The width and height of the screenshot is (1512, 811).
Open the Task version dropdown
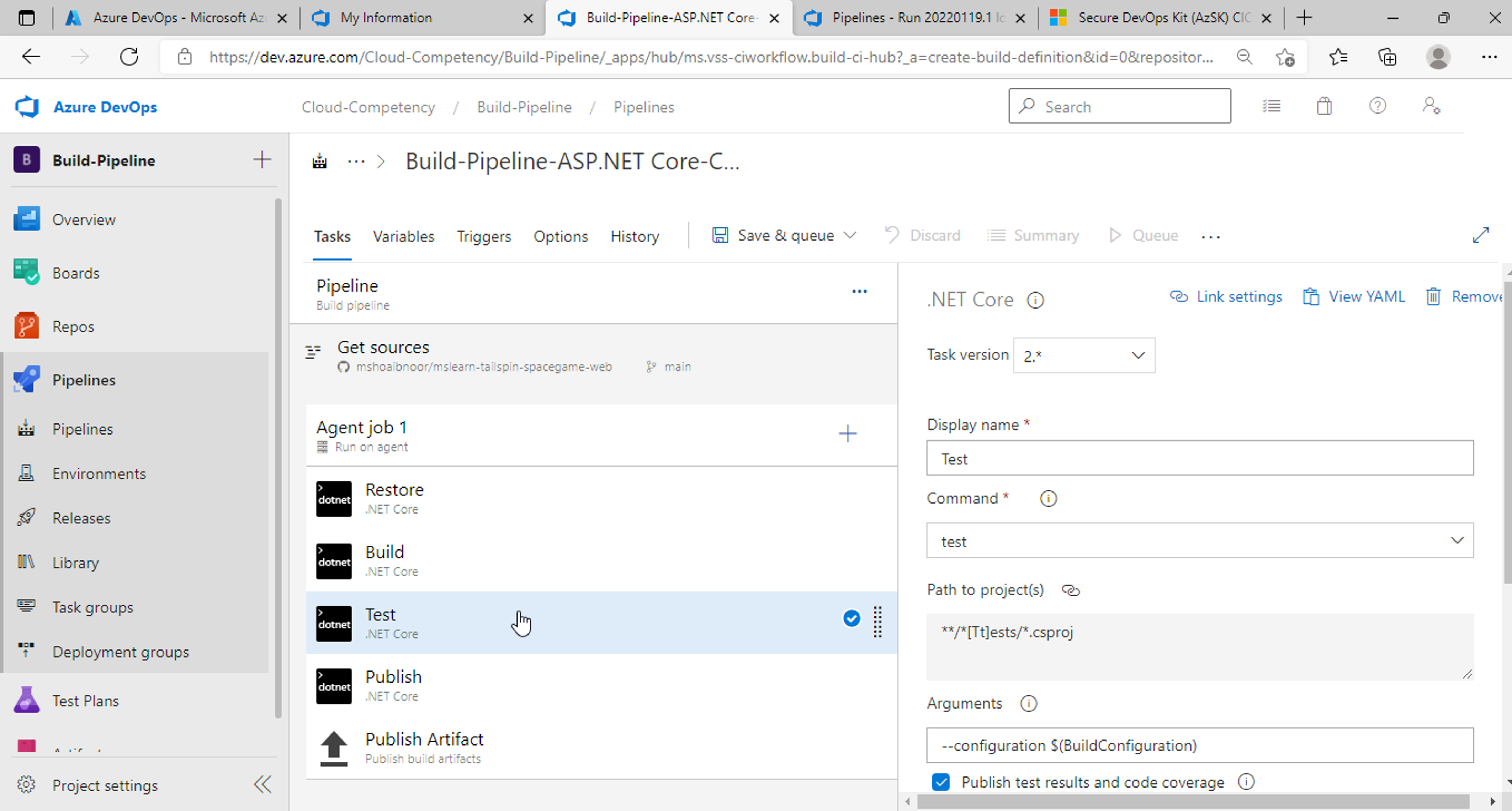(1084, 355)
